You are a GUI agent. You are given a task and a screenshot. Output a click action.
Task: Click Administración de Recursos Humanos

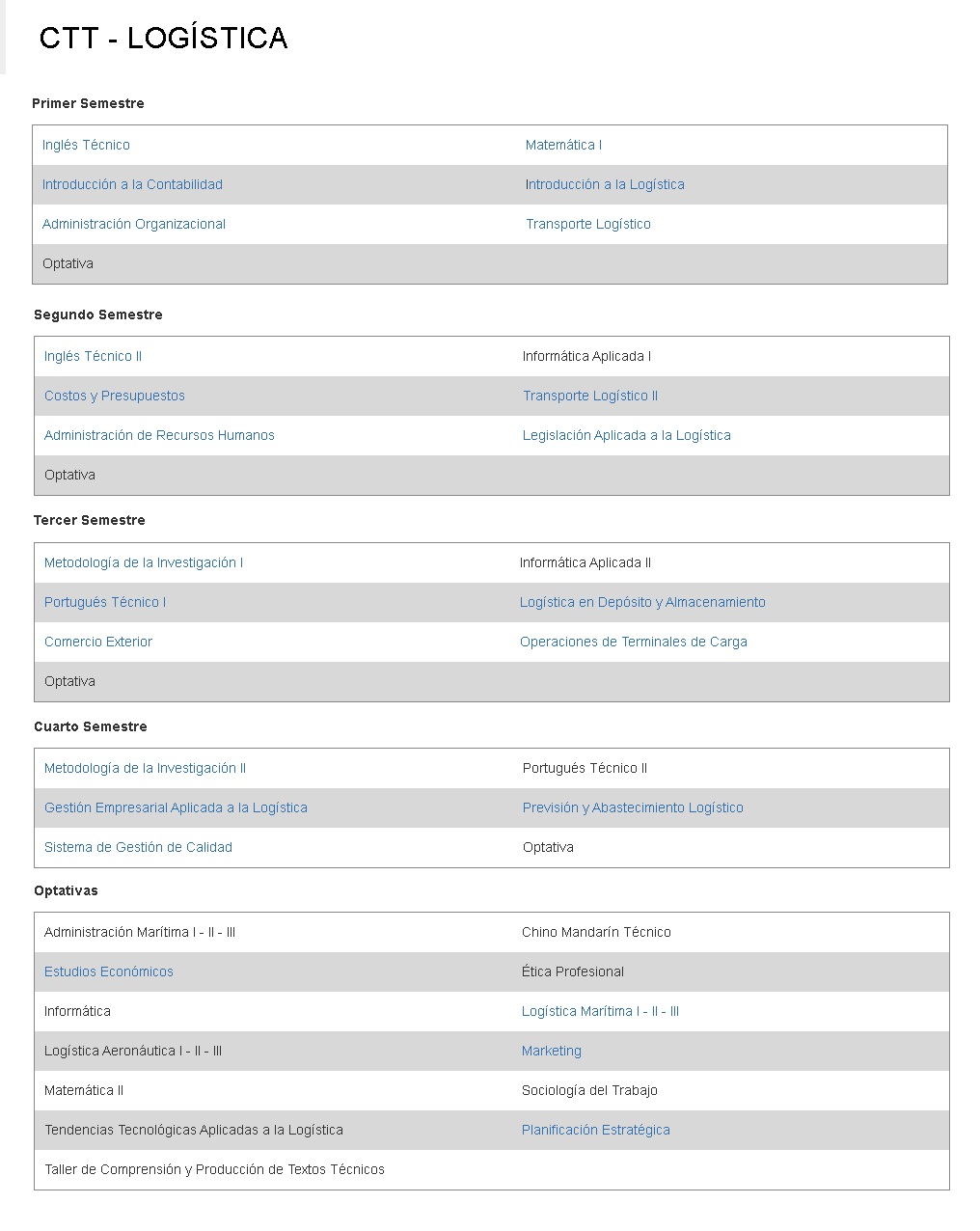(x=159, y=435)
